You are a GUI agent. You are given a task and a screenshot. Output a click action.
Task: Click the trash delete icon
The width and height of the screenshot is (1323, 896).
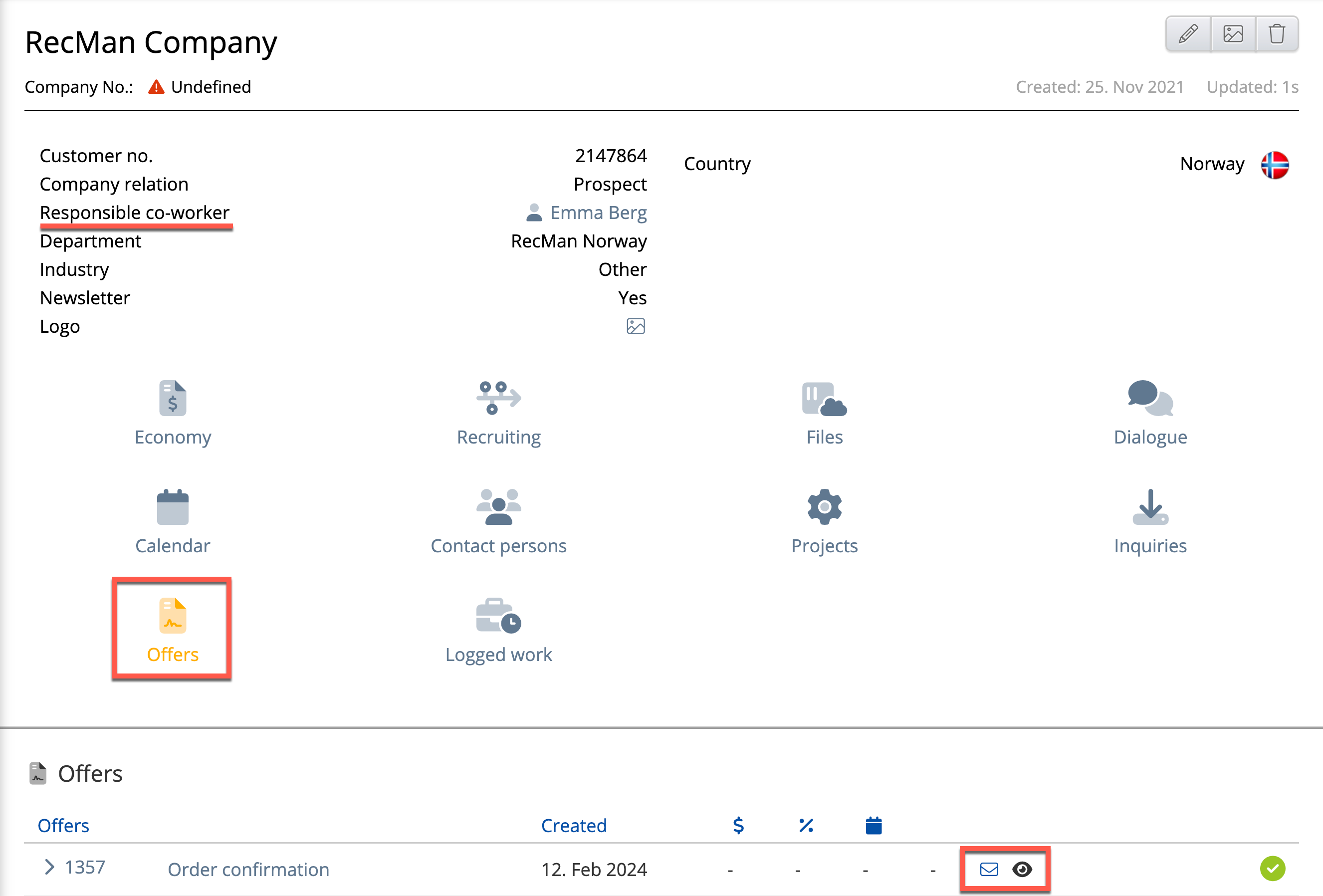pyautogui.click(x=1276, y=34)
